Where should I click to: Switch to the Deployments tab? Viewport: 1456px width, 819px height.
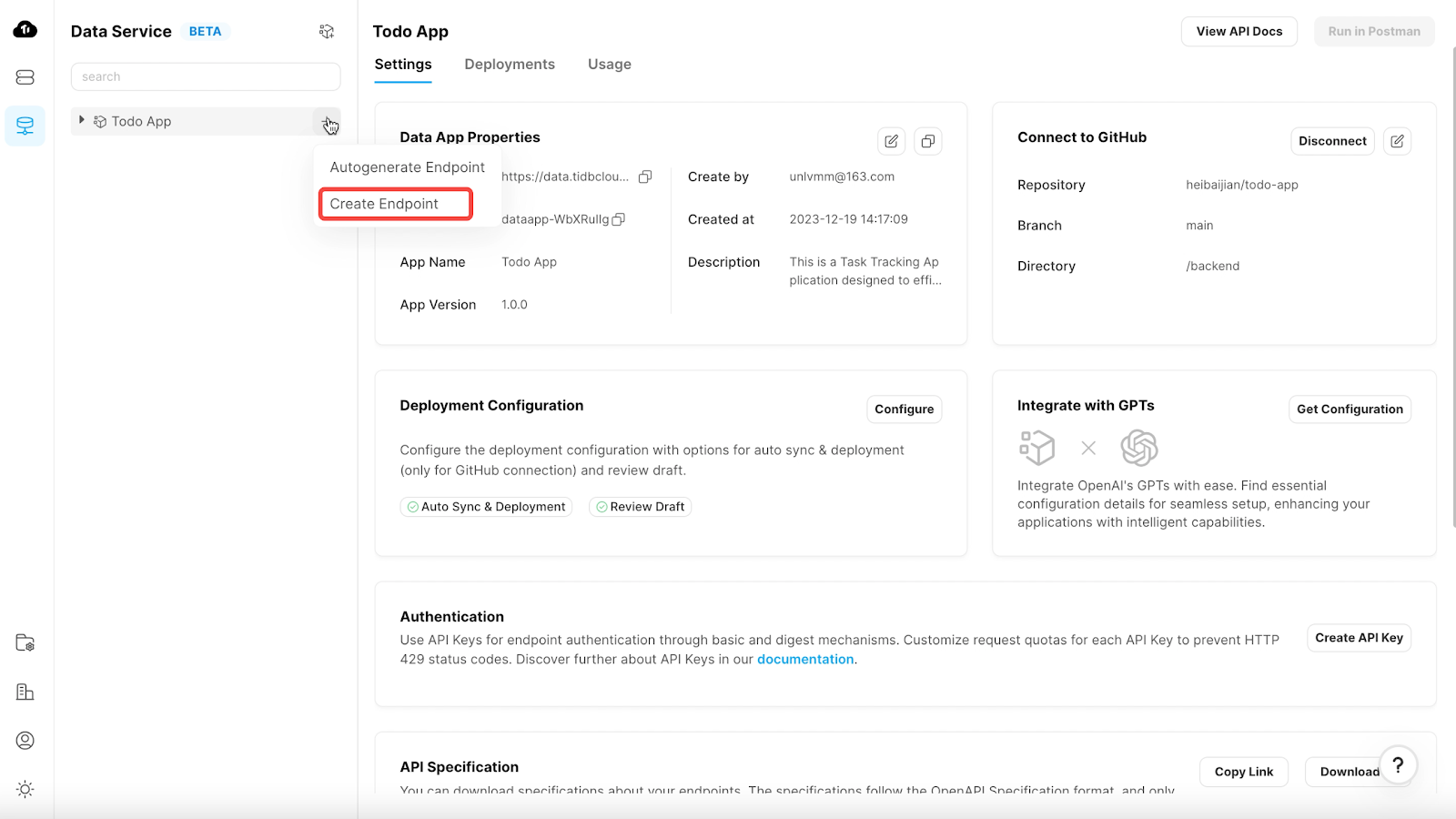pyautogui.click(x=510, y=64)
